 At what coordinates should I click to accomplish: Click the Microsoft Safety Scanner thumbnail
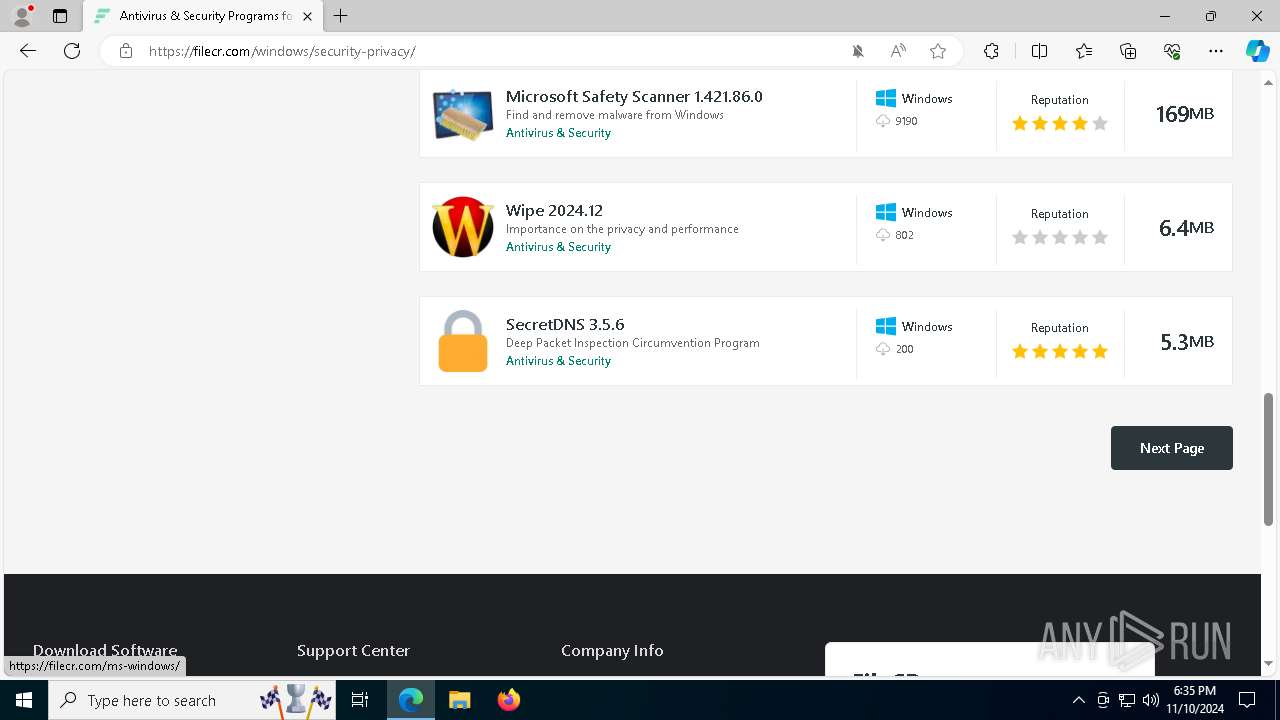(463, 114)
